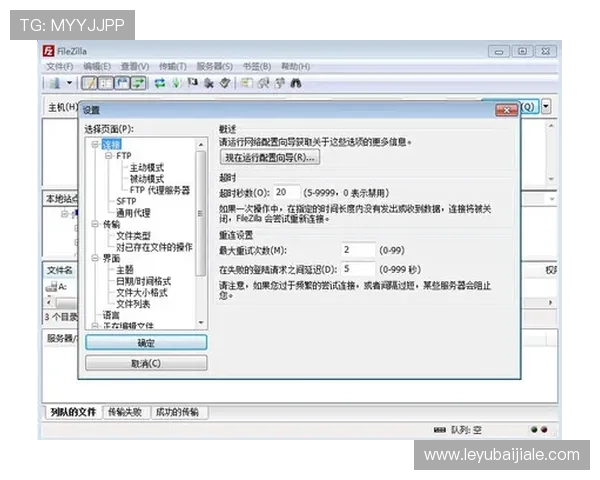
Task: Open the directory listing filters icon
Action: (x=246, y=83)
